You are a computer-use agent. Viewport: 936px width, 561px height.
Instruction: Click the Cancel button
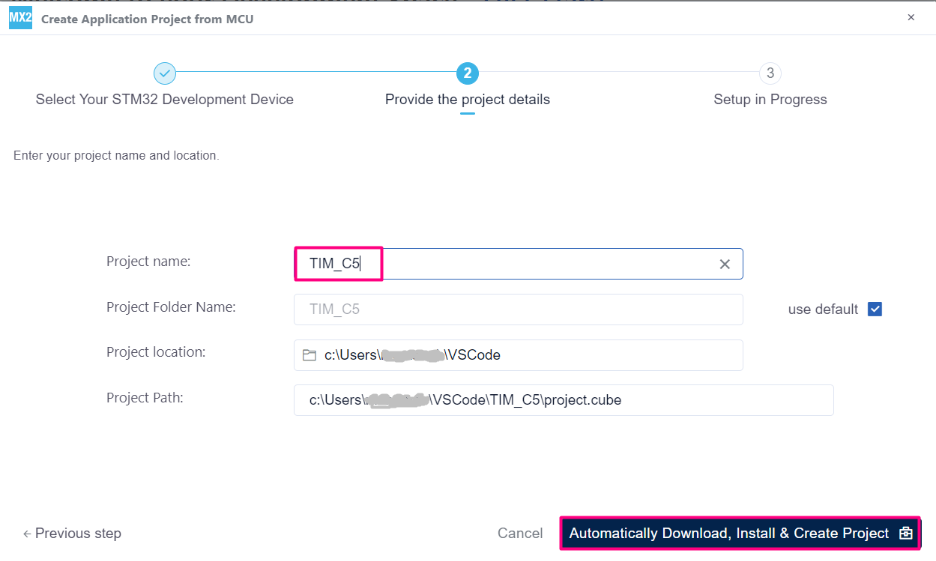(520, 533)
